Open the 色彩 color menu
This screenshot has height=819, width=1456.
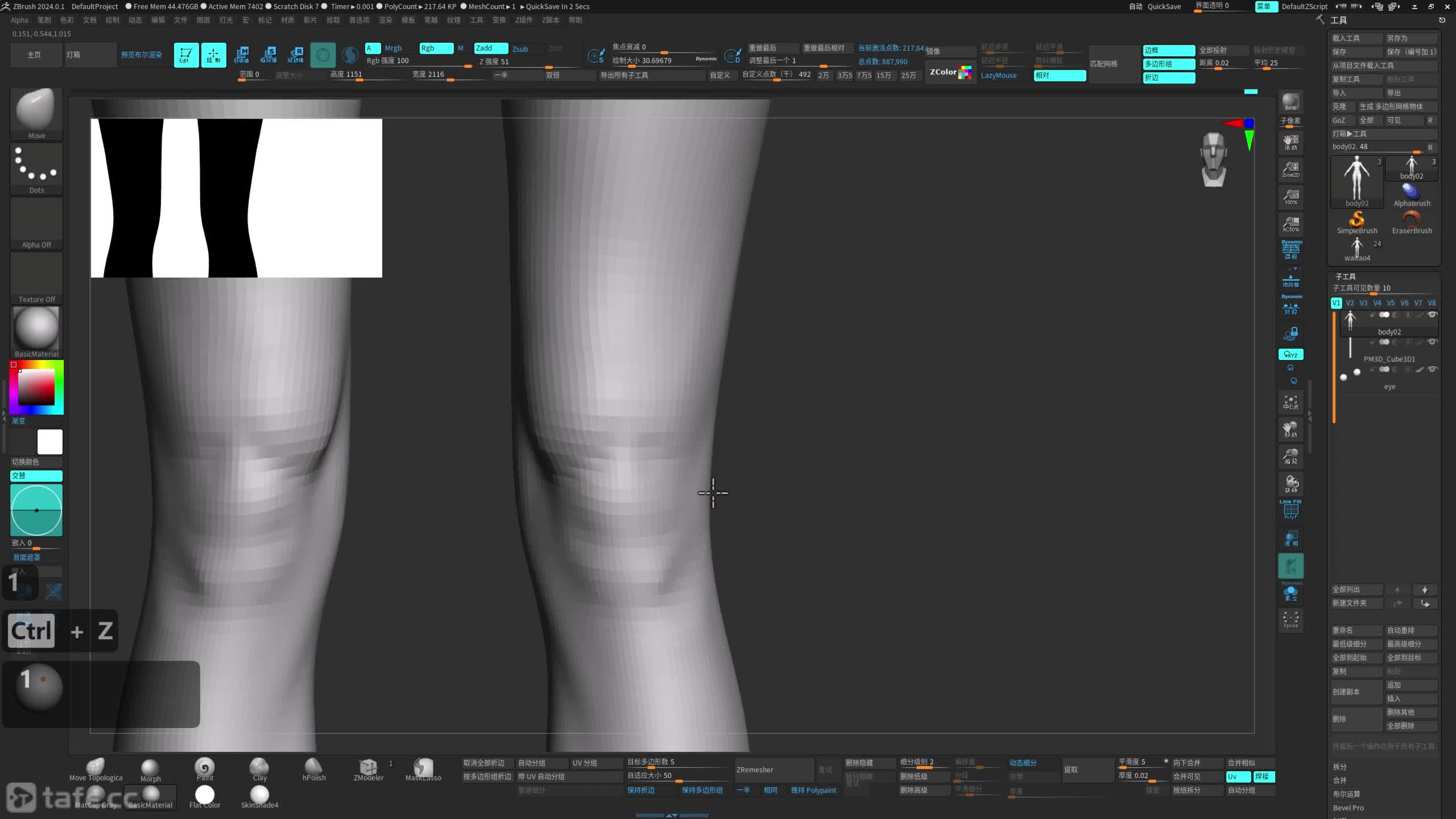pyautogui.click(x=67, y=20)
